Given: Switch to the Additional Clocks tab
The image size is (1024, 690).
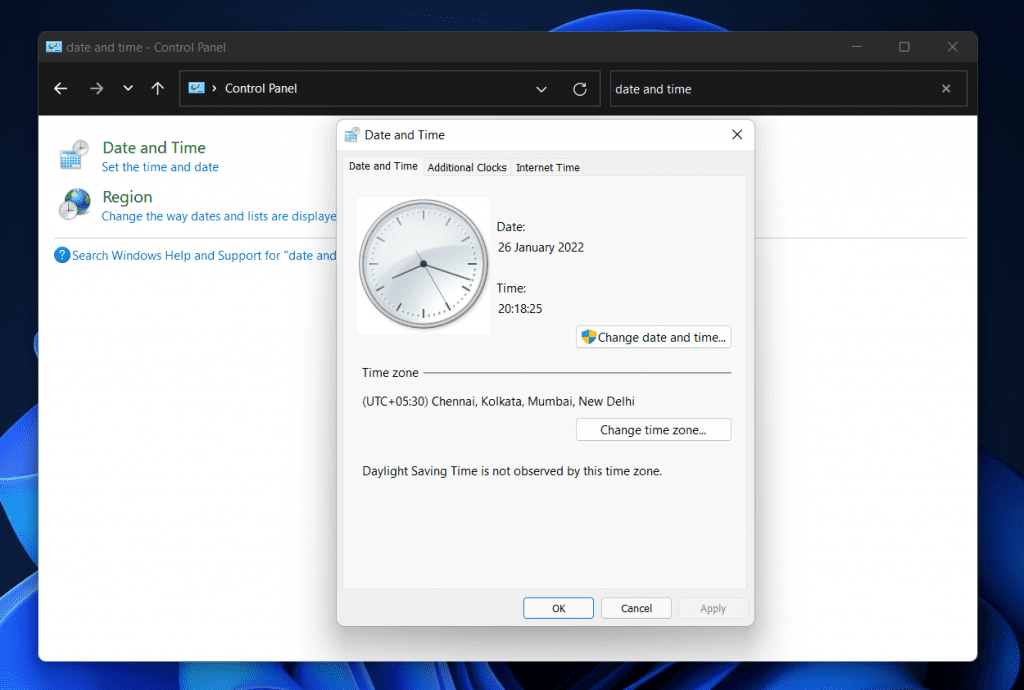Looking at the screenshot, I should point(467,167).
